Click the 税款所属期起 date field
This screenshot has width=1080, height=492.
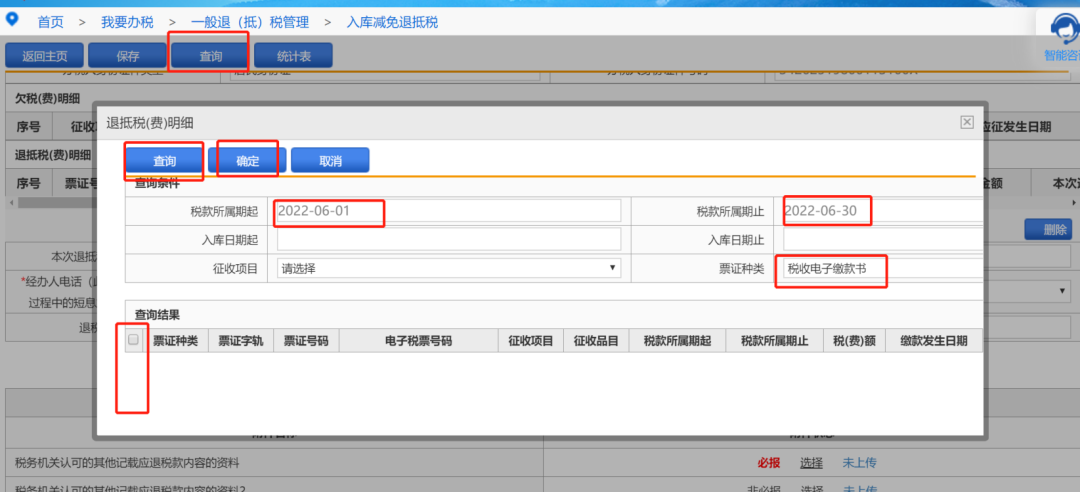[448, 211]
